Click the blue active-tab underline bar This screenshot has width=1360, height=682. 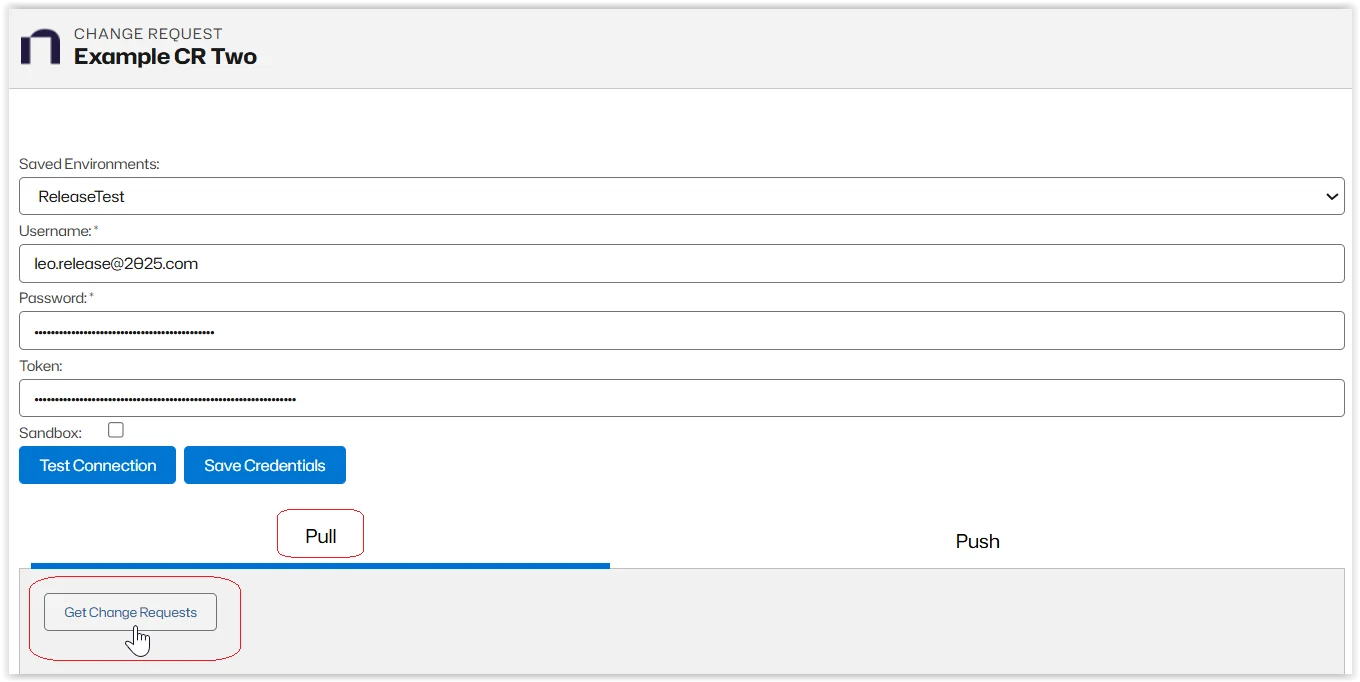tap(320, 565)
